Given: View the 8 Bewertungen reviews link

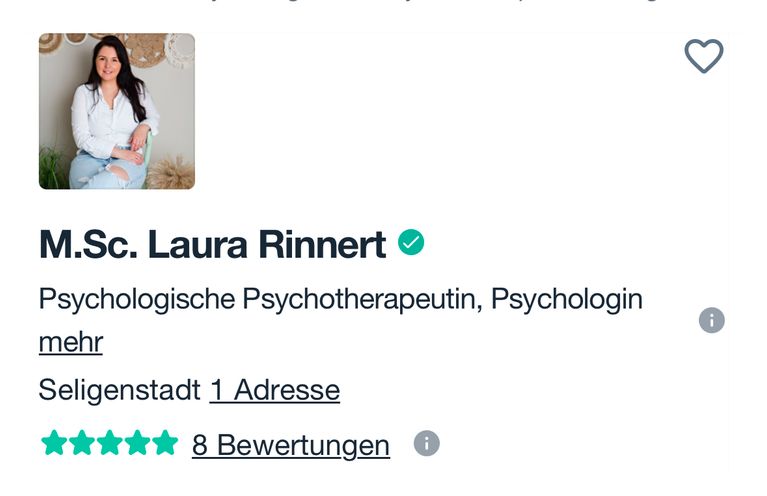Looking at the screenshot, I should (x=291, y=445).
